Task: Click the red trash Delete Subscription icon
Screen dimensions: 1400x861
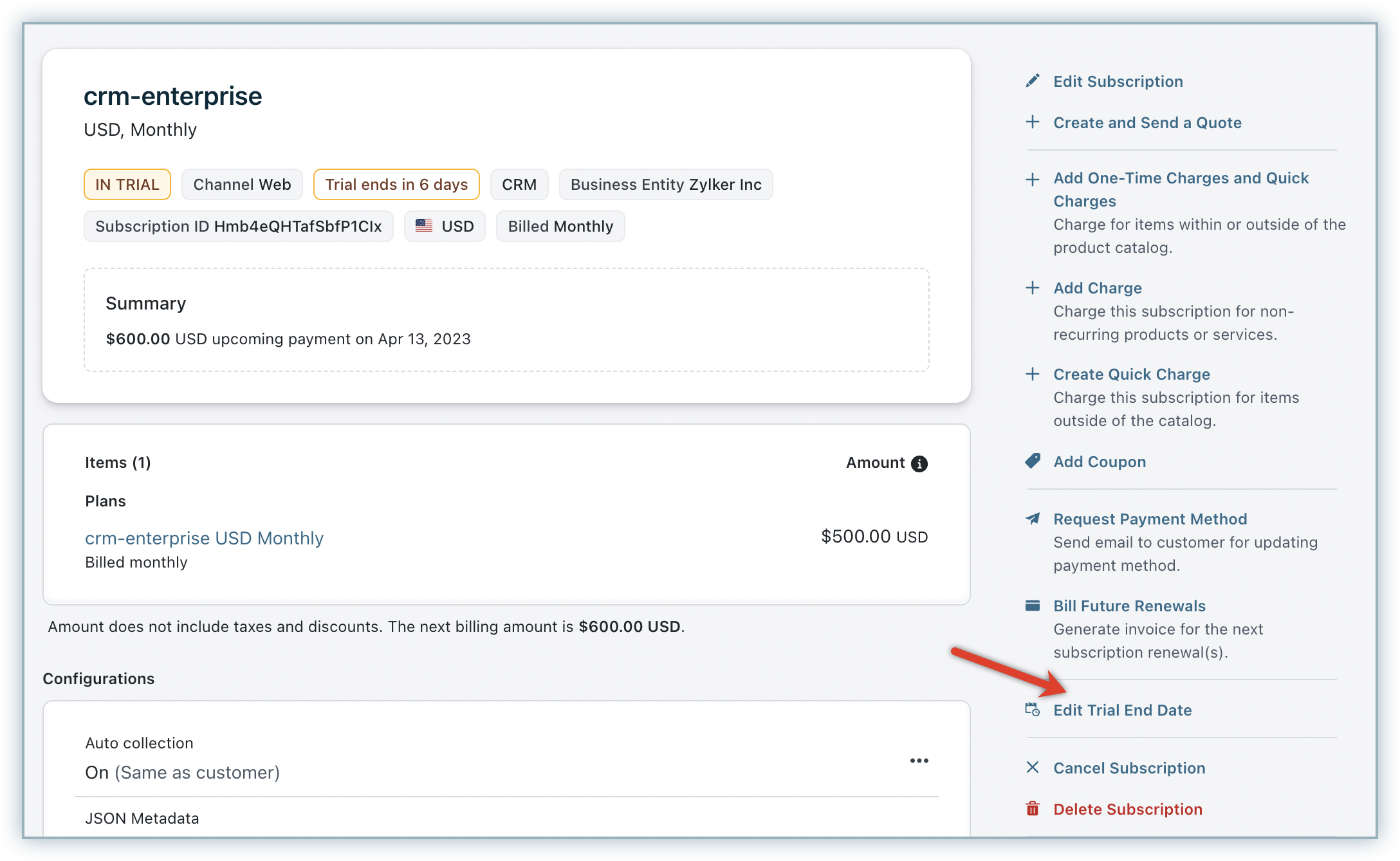Action: tap(1032, 809)
